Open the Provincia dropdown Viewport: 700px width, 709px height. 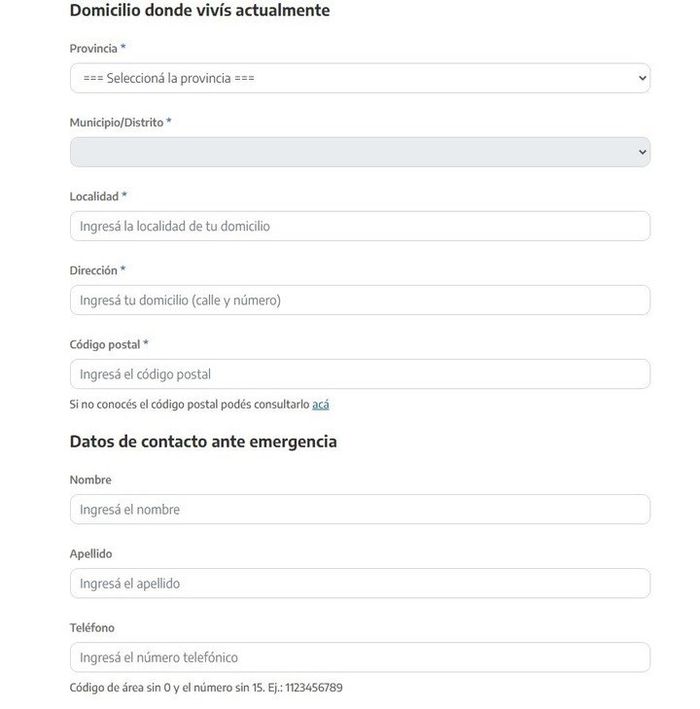(x=360, y=78)
